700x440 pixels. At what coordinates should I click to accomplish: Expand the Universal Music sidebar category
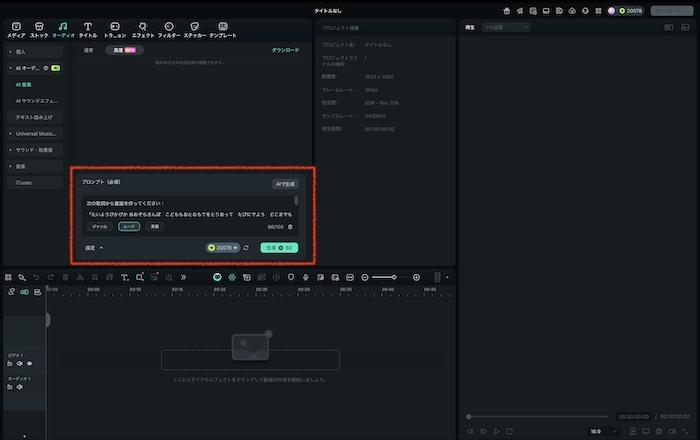[36, 133]
